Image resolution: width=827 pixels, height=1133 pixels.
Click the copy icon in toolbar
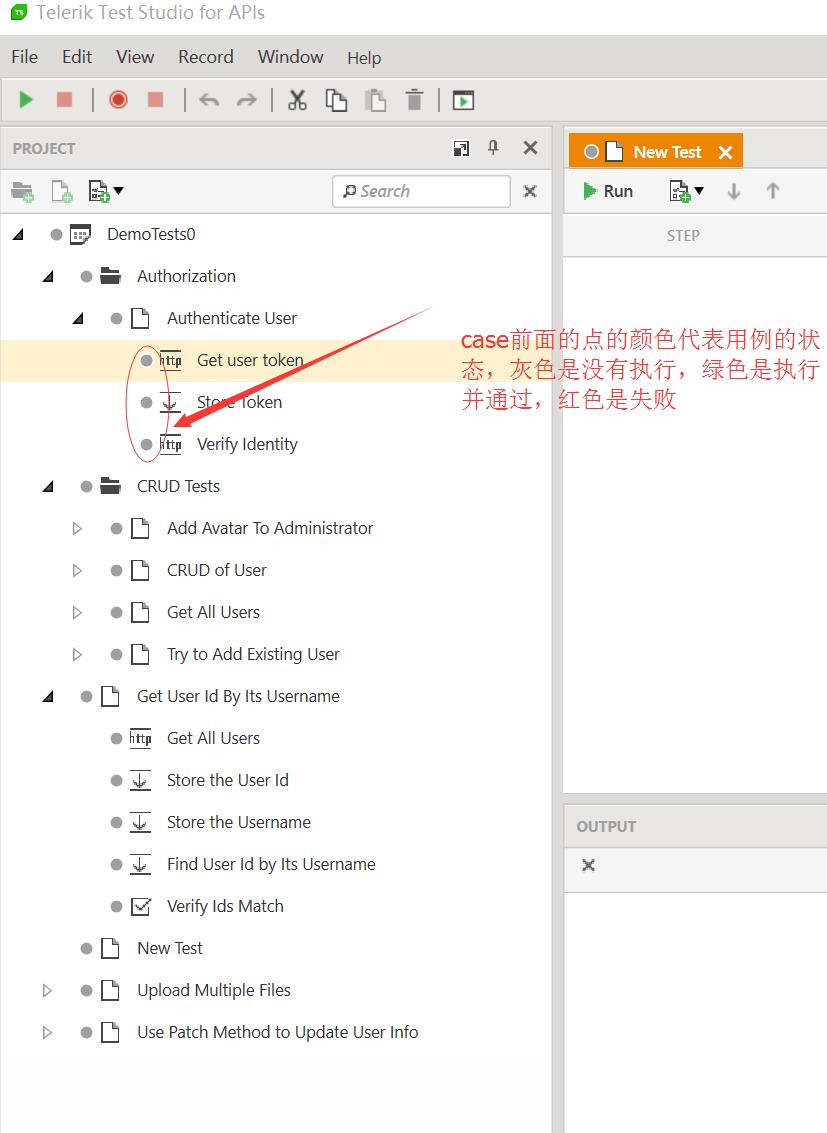click(336, 100)
